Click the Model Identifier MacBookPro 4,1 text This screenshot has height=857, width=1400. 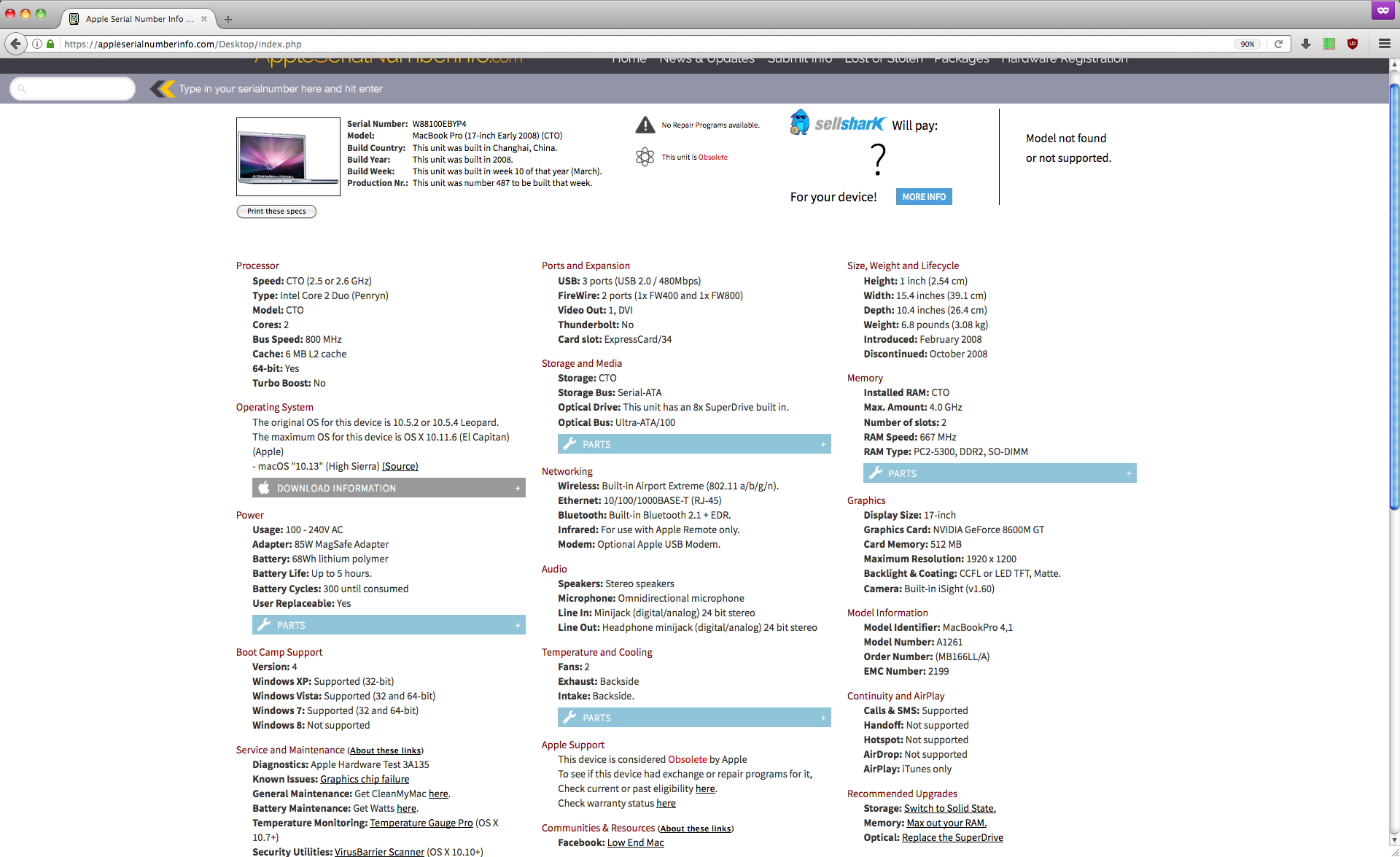938,627
